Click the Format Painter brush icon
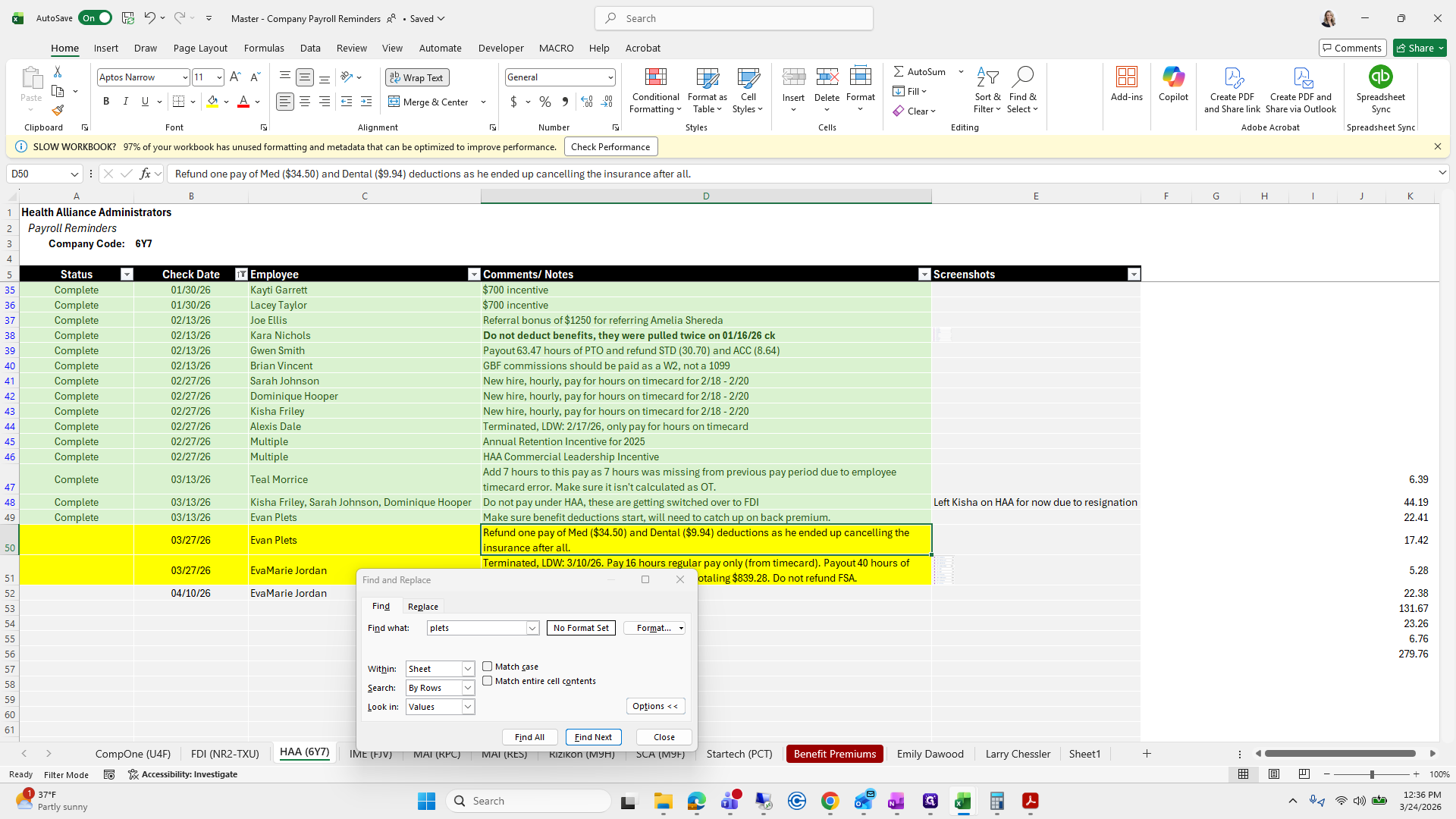Screen dimensions: 1456x819 [58, 111]
